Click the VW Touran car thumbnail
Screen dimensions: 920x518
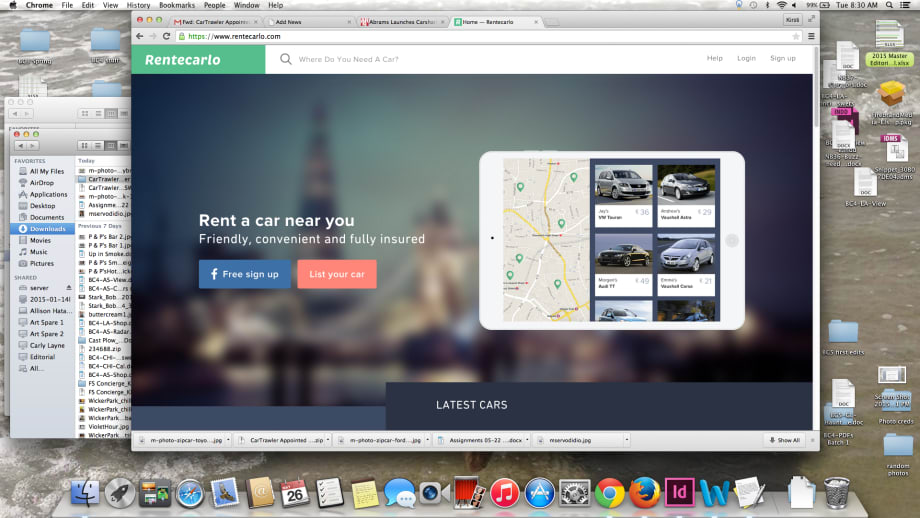(x=623, y=184)
